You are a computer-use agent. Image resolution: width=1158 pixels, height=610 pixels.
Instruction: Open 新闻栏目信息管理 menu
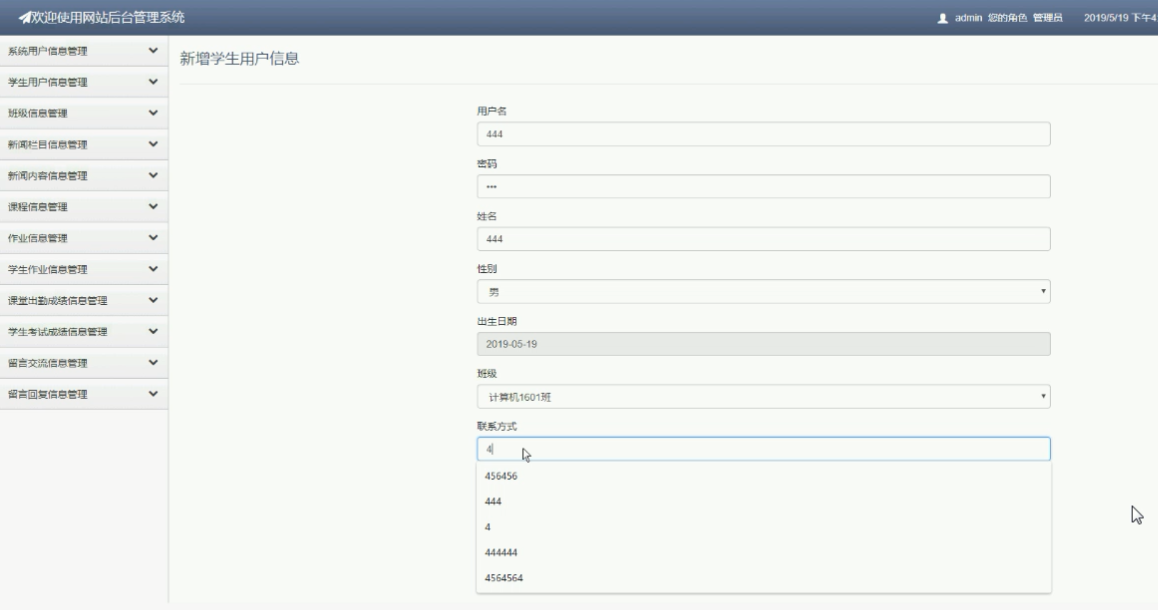(x=83, y=144)
